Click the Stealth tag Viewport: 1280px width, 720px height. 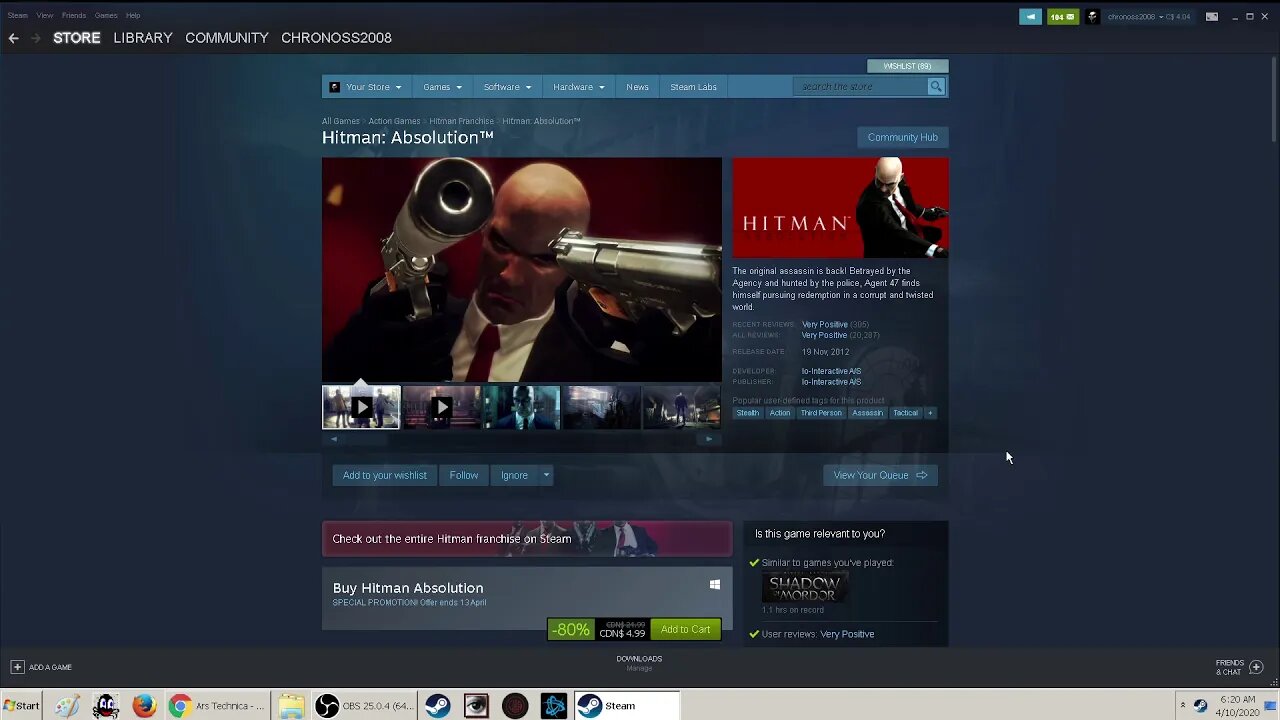pyautogui.click(x=748, y=413)
